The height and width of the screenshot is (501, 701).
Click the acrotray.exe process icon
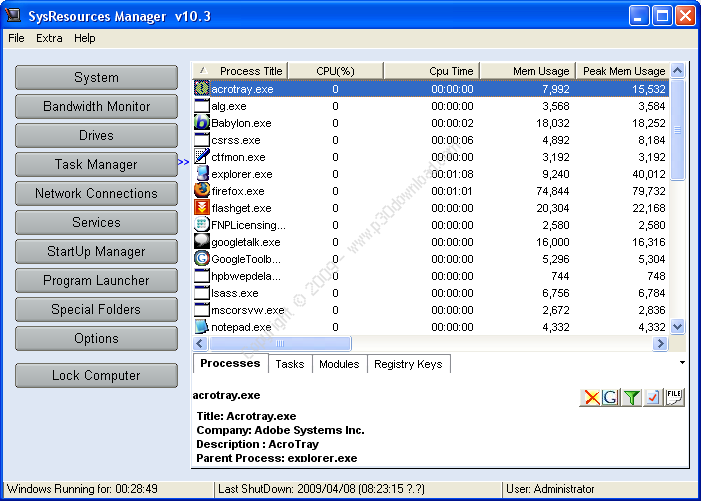[x=202, y=88]
